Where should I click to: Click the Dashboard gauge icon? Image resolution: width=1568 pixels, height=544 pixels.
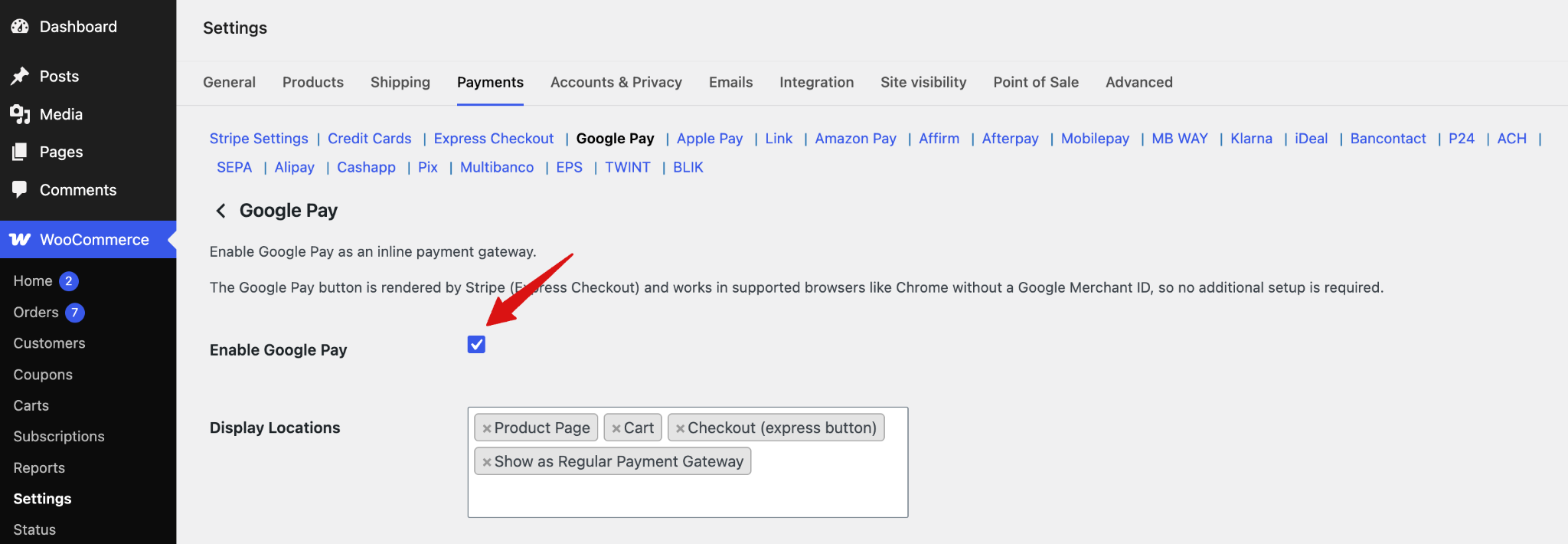[x=20, y=27]
